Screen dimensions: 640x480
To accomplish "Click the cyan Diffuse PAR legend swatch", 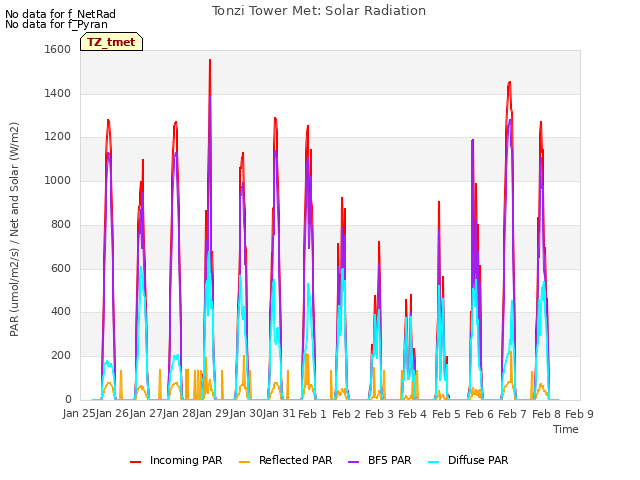I will pos(434,462).
